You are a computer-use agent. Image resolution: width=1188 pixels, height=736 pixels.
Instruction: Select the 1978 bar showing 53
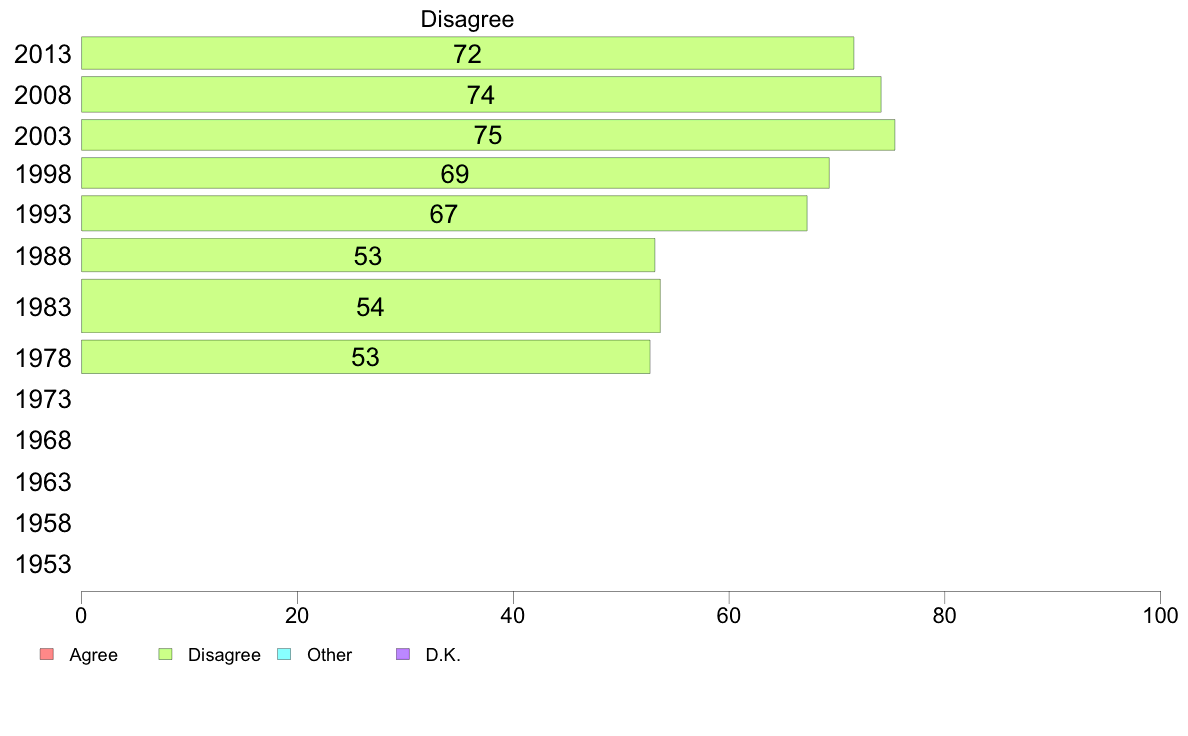tap(365, 357)
